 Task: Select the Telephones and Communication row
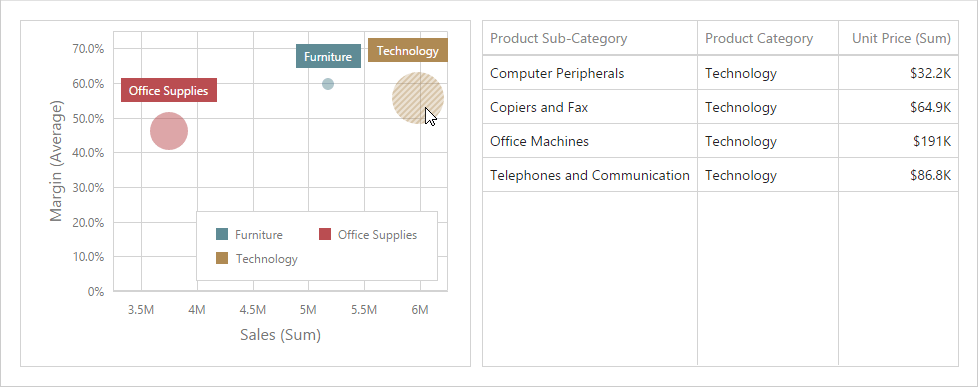coord(720,175)
